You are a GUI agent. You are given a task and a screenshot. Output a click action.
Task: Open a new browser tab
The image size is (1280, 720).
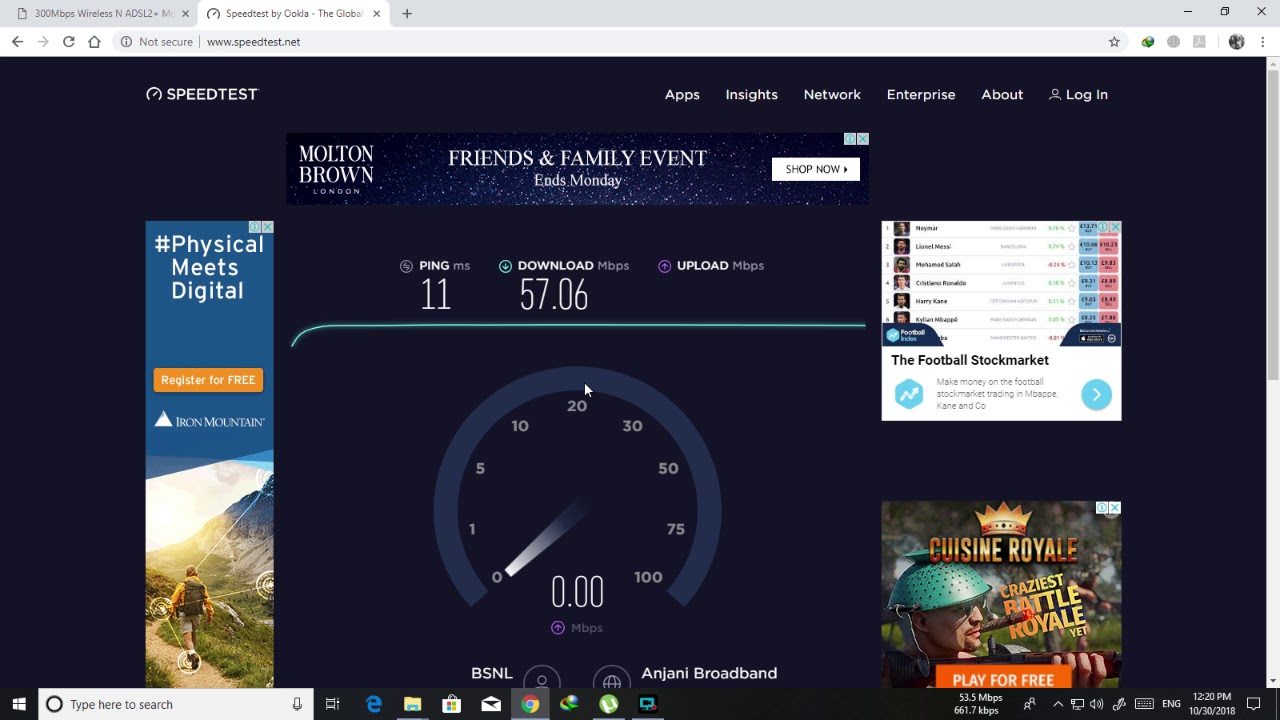[407, 14]
